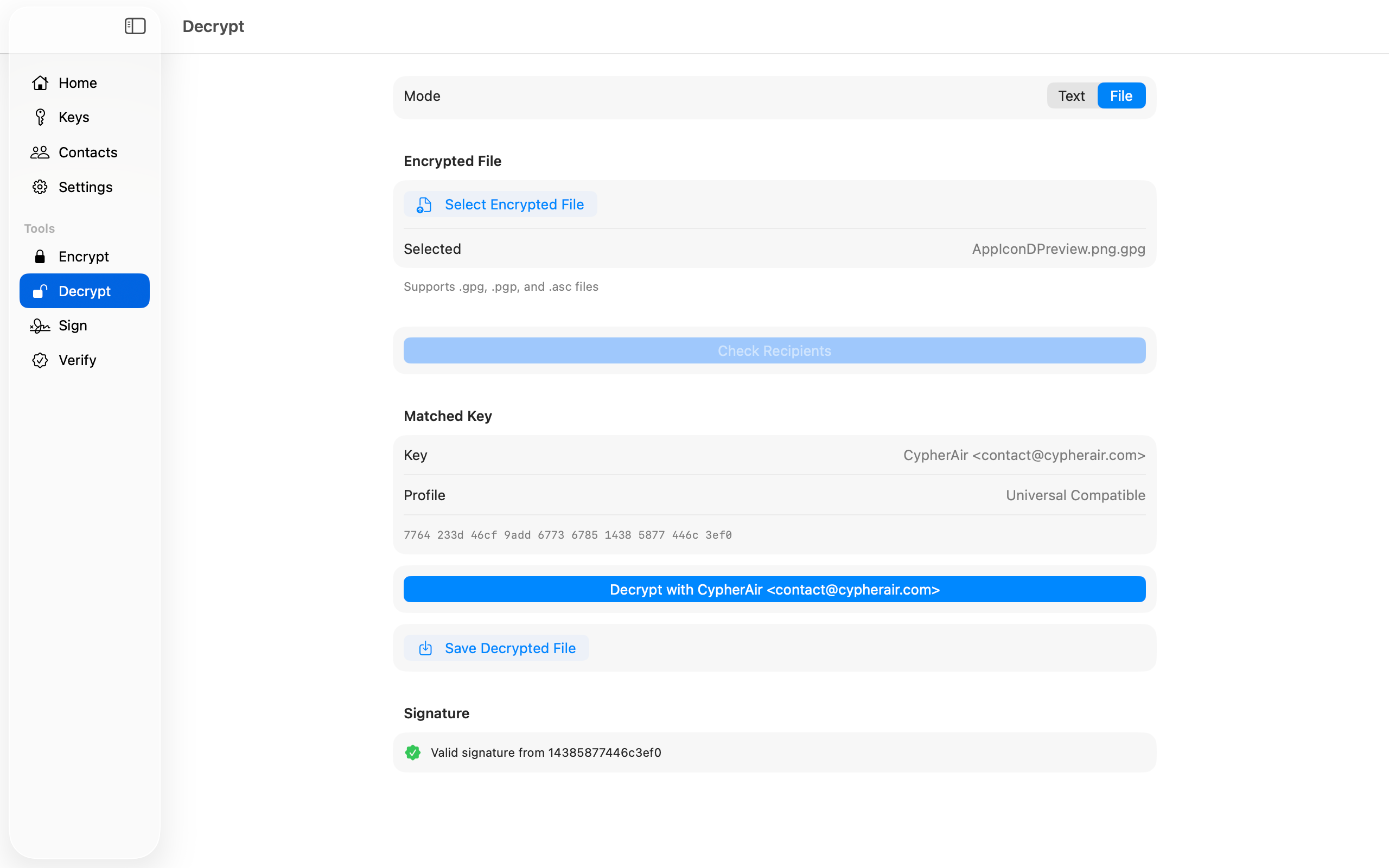Click the Mode label

tap(422, 96)
